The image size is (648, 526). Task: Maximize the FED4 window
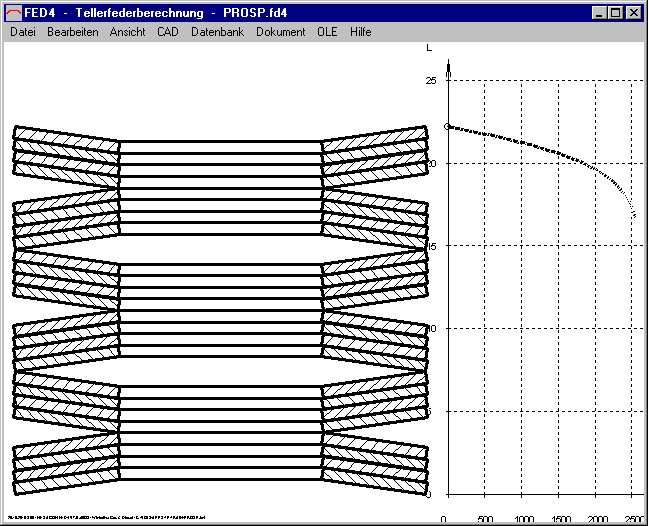[614, 12]
